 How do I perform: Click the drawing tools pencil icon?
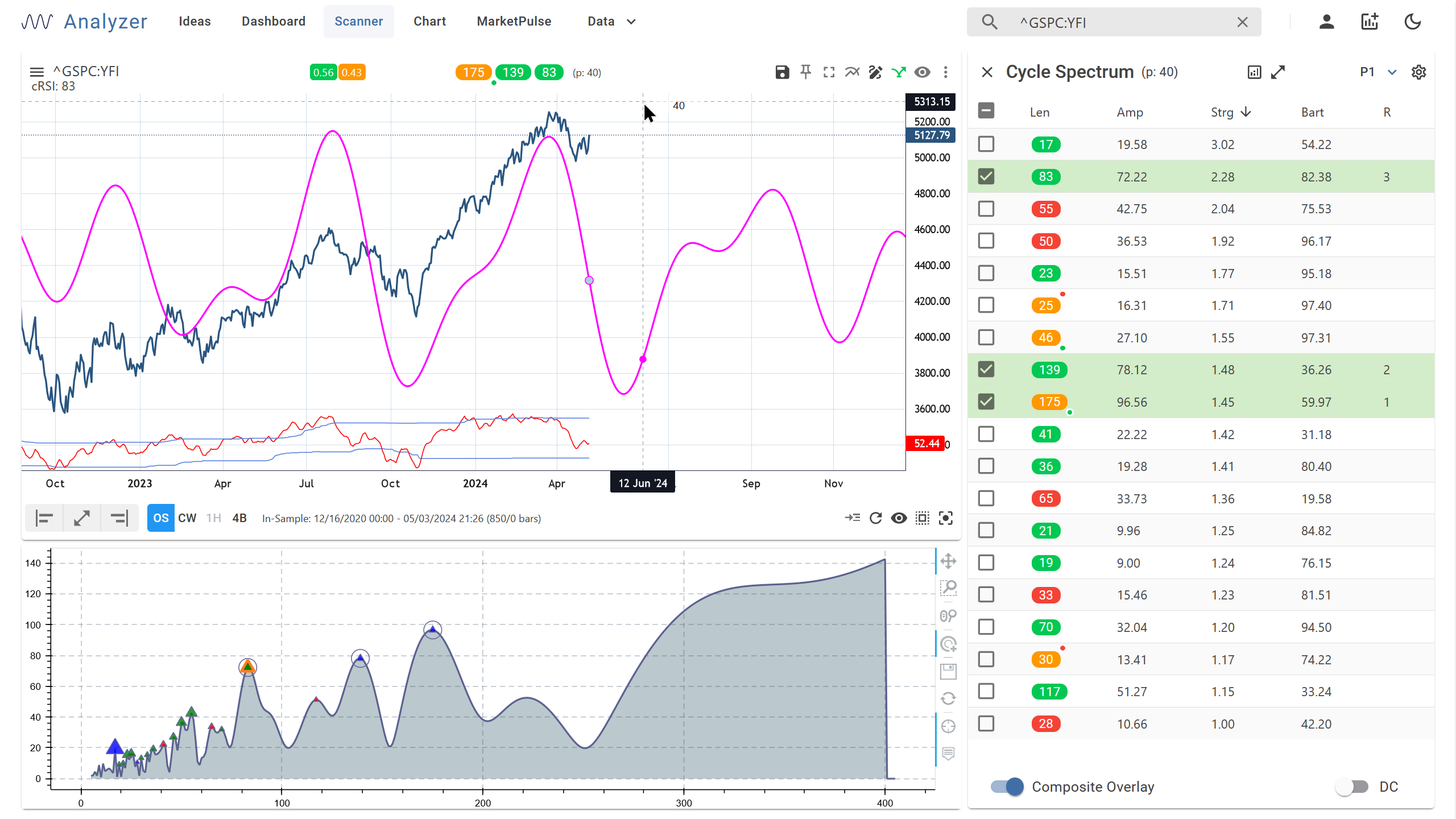click(875, 72)
